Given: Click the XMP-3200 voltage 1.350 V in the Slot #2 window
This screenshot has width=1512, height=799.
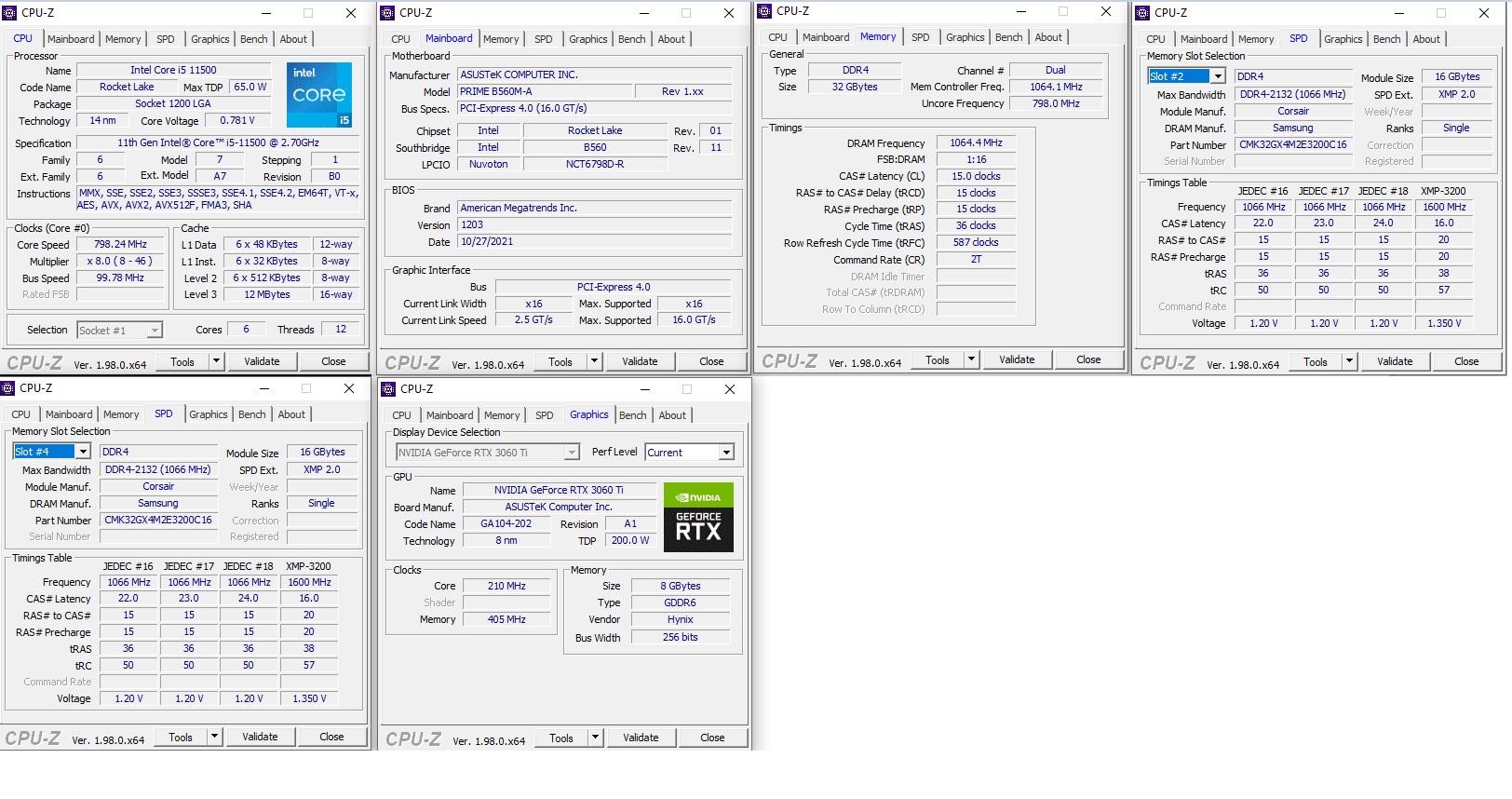Looking at the screenshot, I should tap(1444, 323).
